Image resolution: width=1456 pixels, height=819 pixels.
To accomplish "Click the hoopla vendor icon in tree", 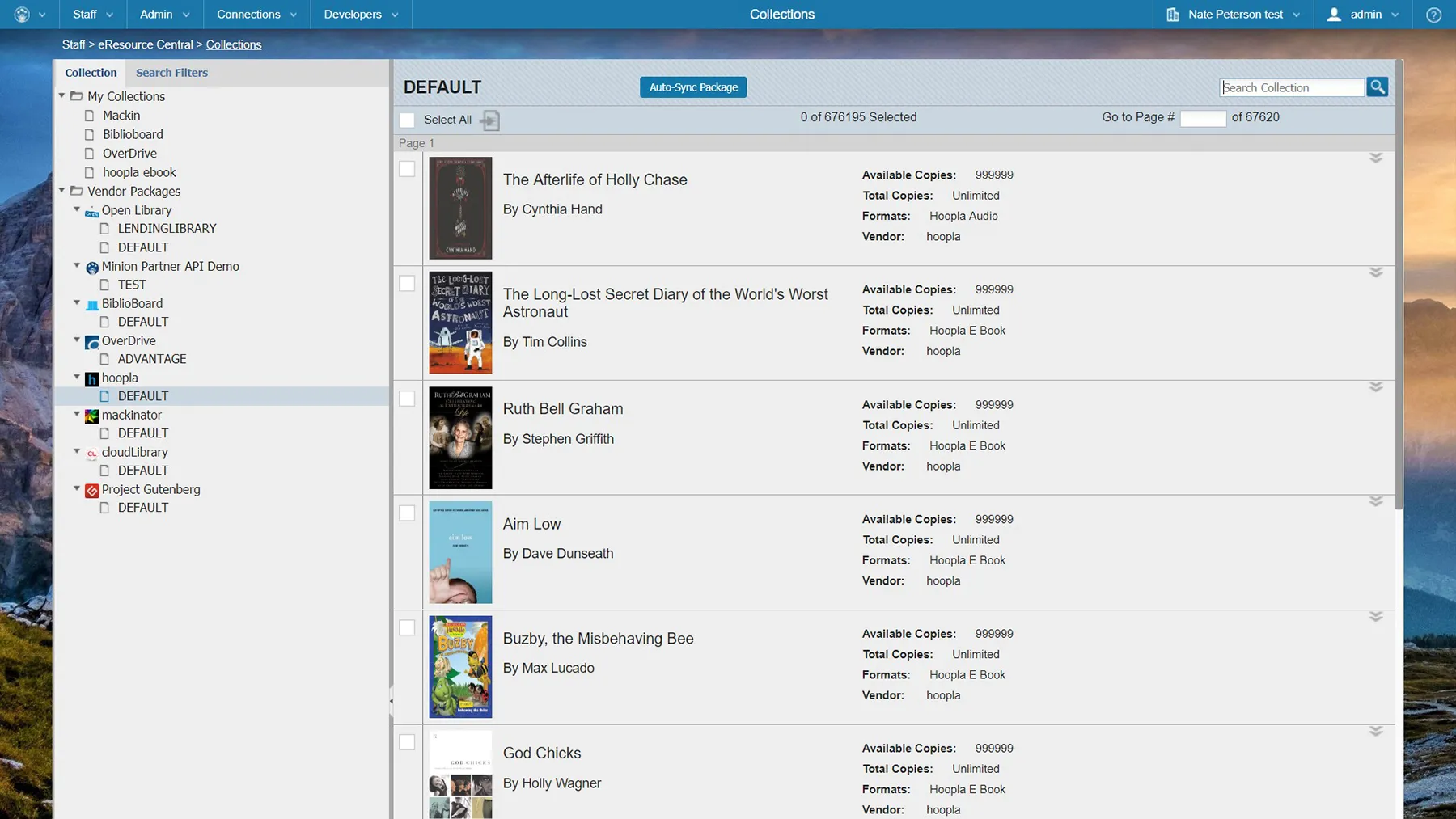I will click(92, 378).
